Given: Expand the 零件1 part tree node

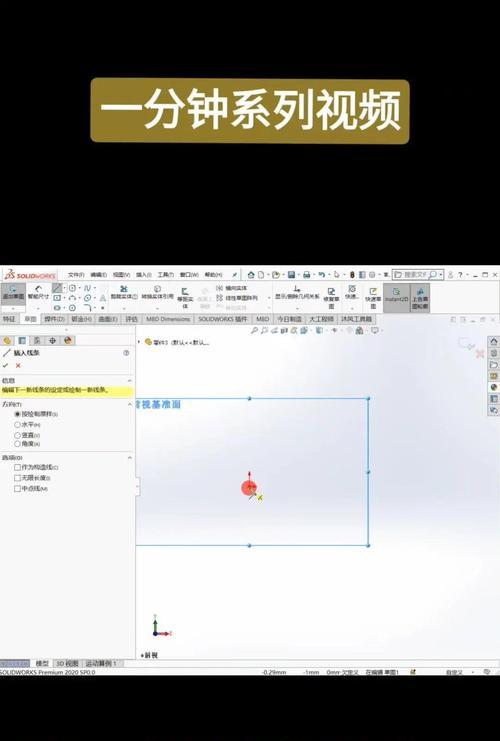Looking at the screenshot, I should 139,342.
